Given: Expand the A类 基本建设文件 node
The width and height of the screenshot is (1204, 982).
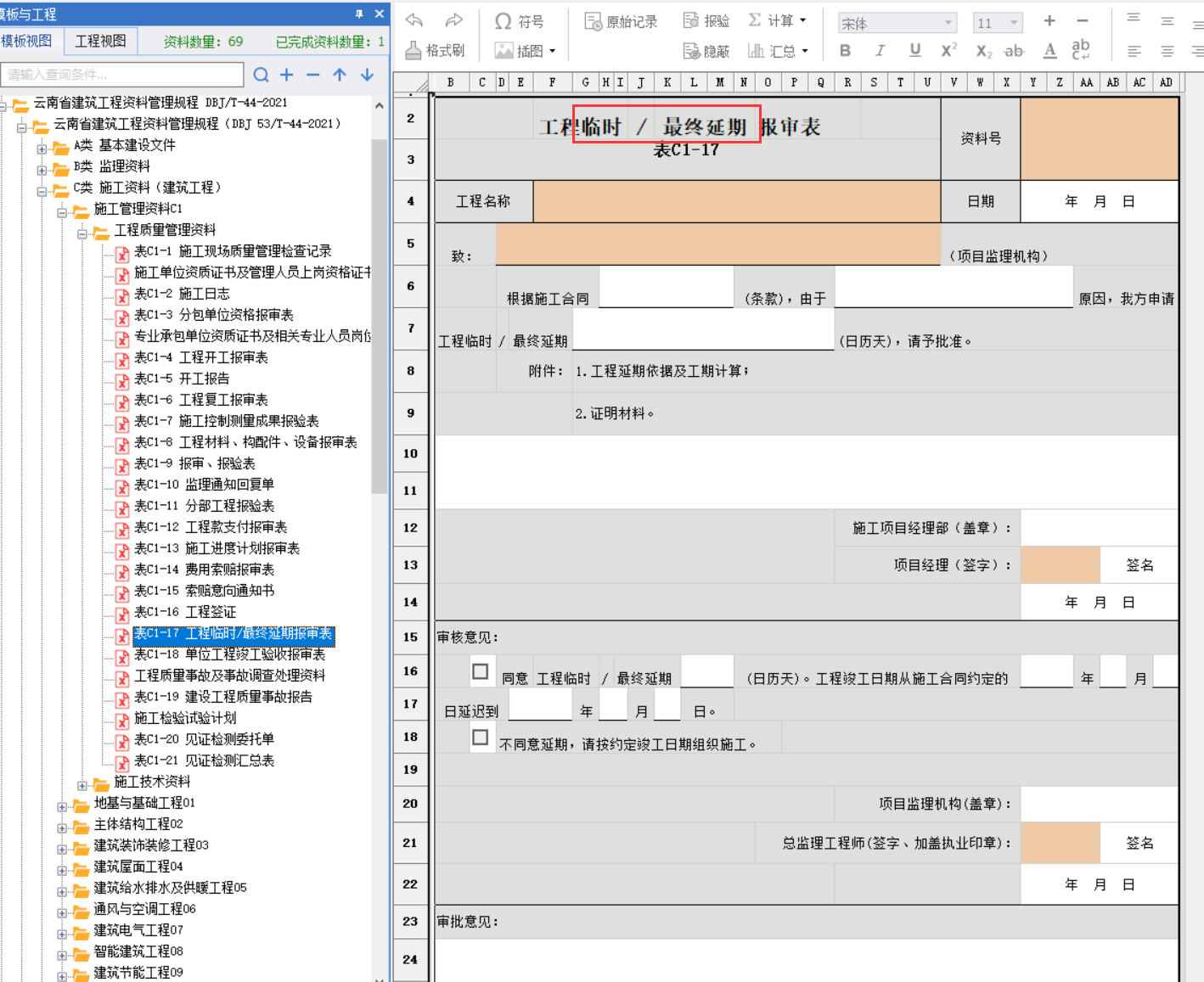Looking at the screenshot, I should pos(42,149).
